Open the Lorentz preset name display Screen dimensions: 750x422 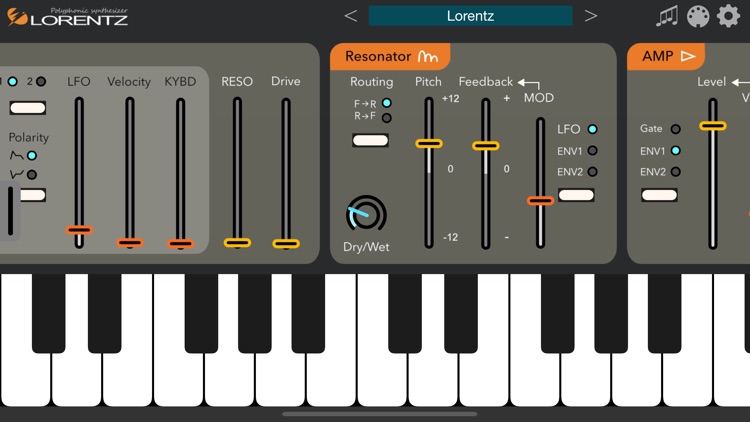coord(470,16)
